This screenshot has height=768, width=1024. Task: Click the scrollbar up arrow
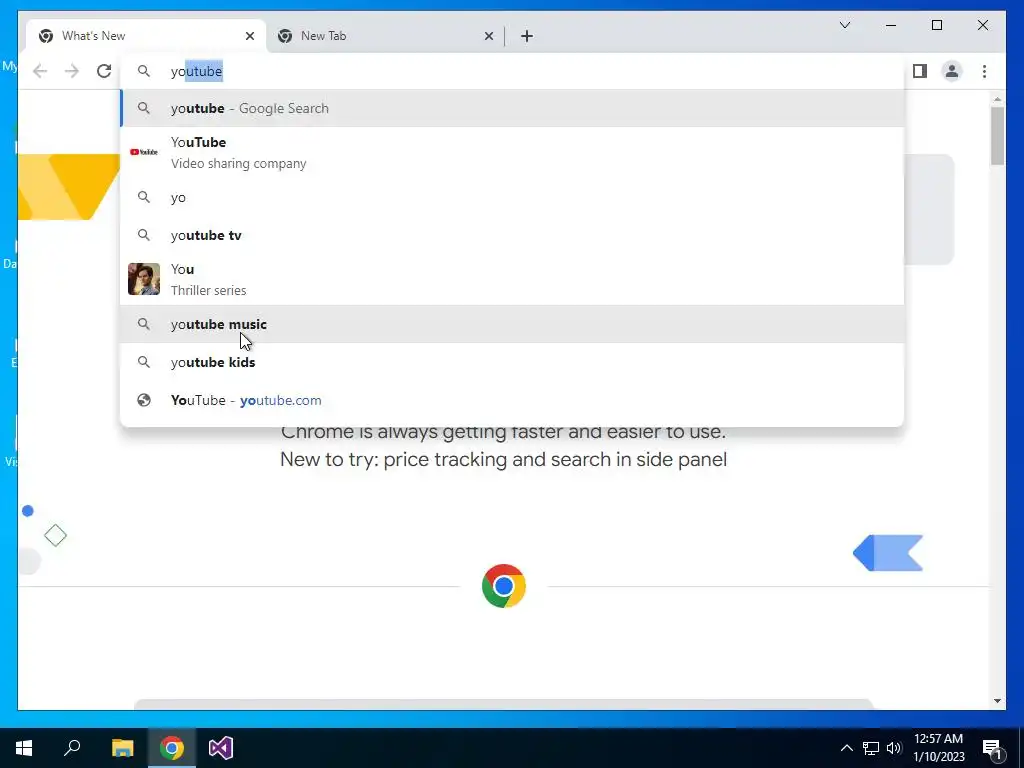[x=997, y=99]
